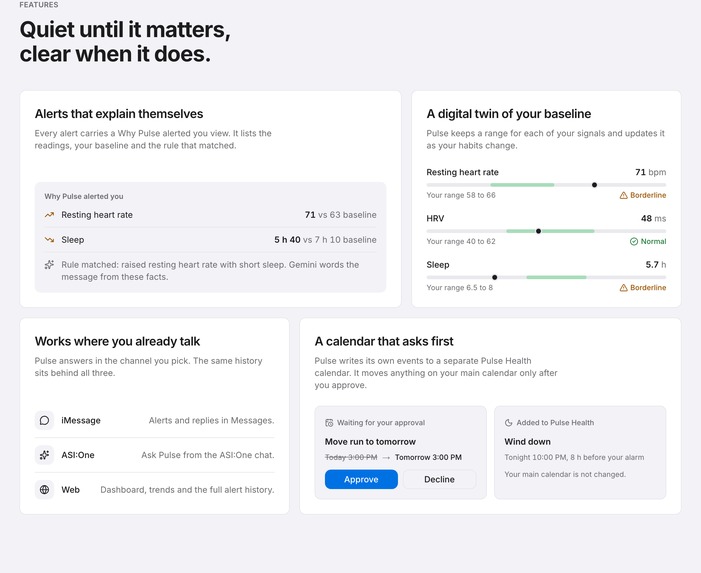Click the '5.7 h' sleep reading
Screen dimensions: 701x573
point(655,265)
